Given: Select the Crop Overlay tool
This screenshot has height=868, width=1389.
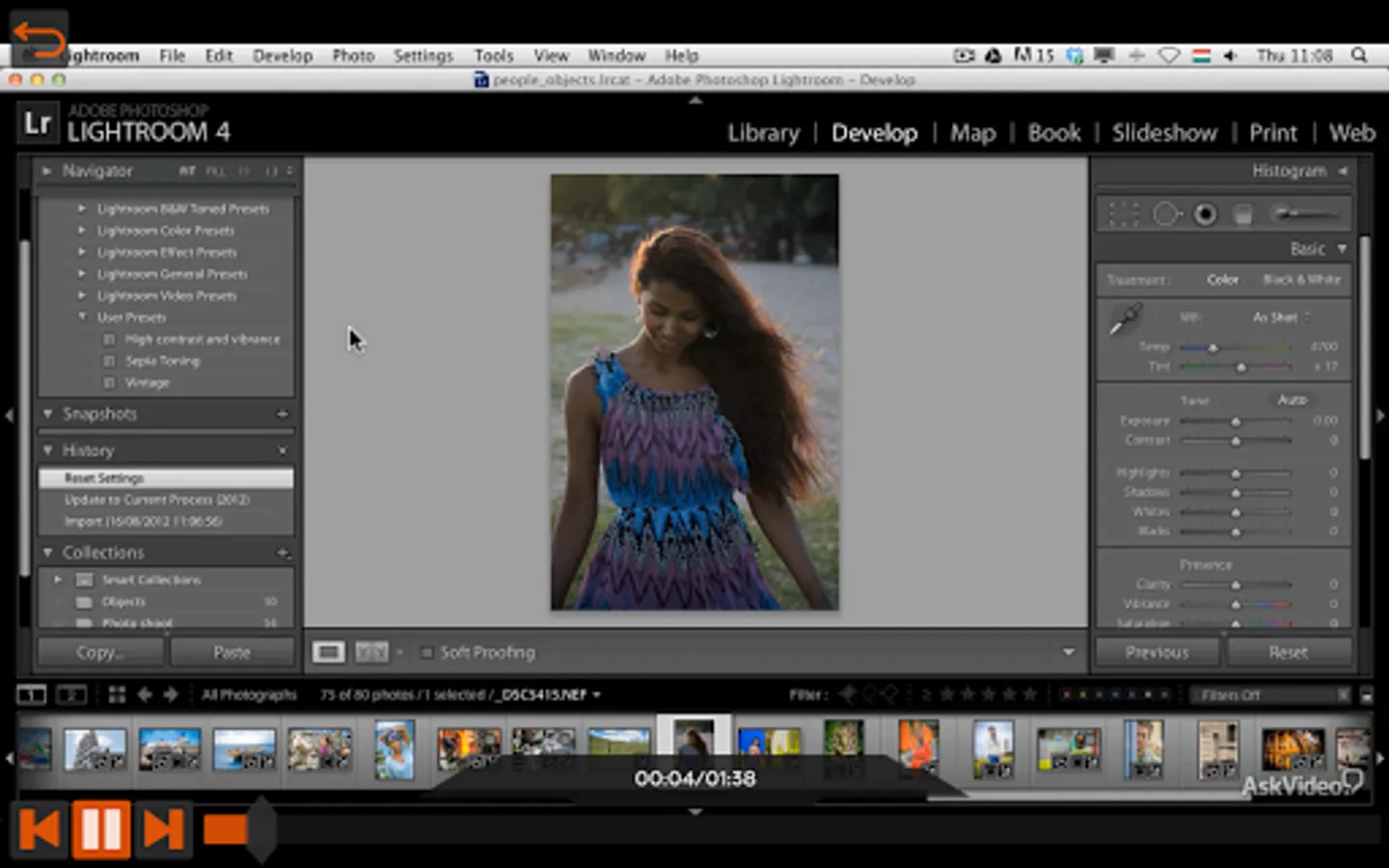Looking at the screenshot, I should click(x=1124, y=214).
